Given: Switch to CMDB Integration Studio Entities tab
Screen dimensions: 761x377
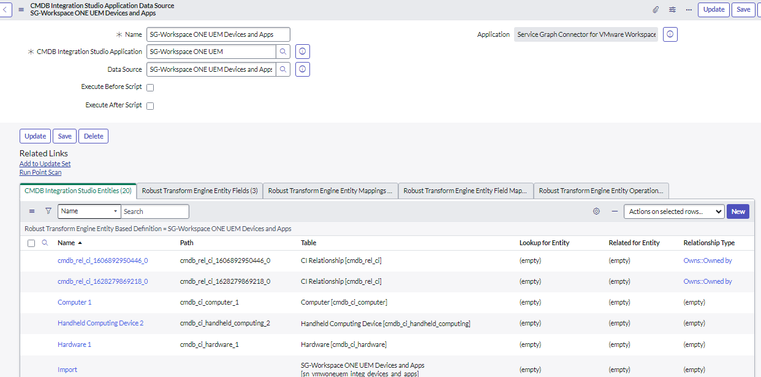Looking at the screenshot, I should pos(78,191).
